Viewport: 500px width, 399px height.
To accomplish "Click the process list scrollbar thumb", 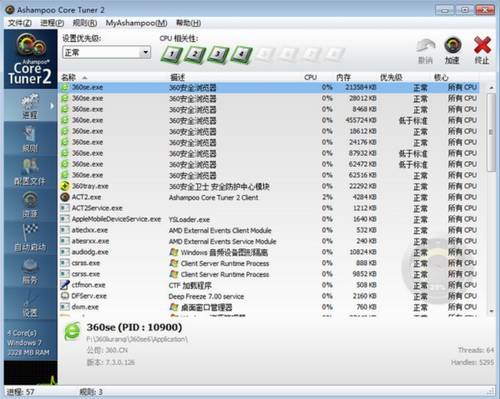I will pyautogui.click(x=491, y=132).
